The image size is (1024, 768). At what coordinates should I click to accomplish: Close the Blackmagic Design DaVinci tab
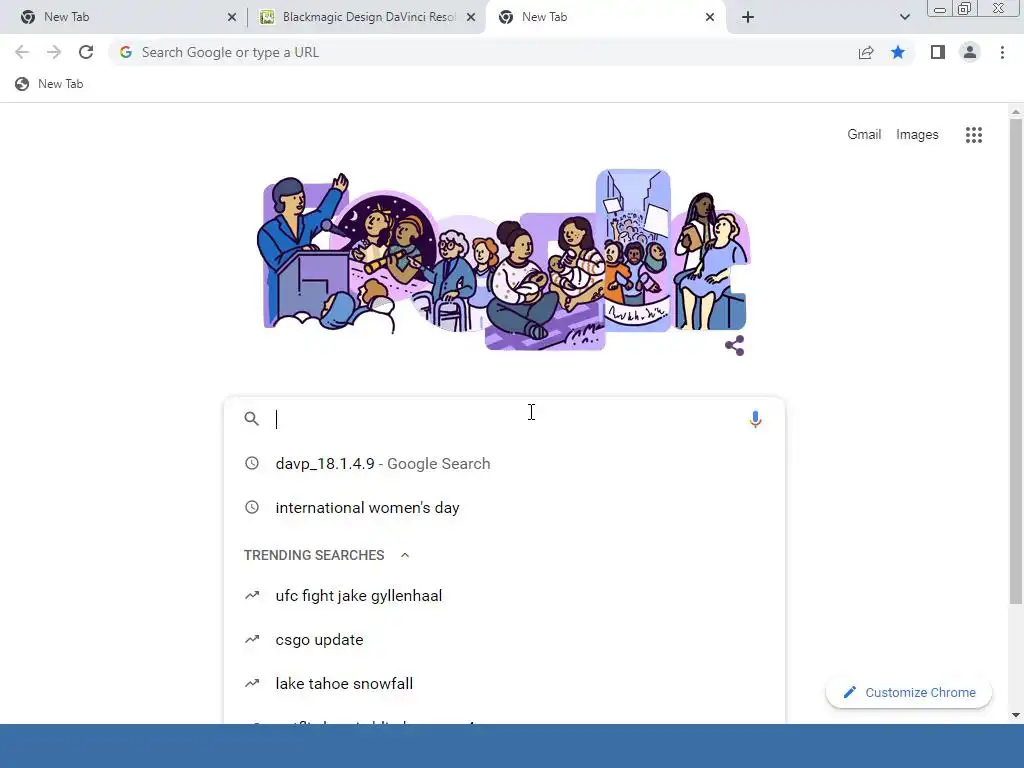(471, 17)
